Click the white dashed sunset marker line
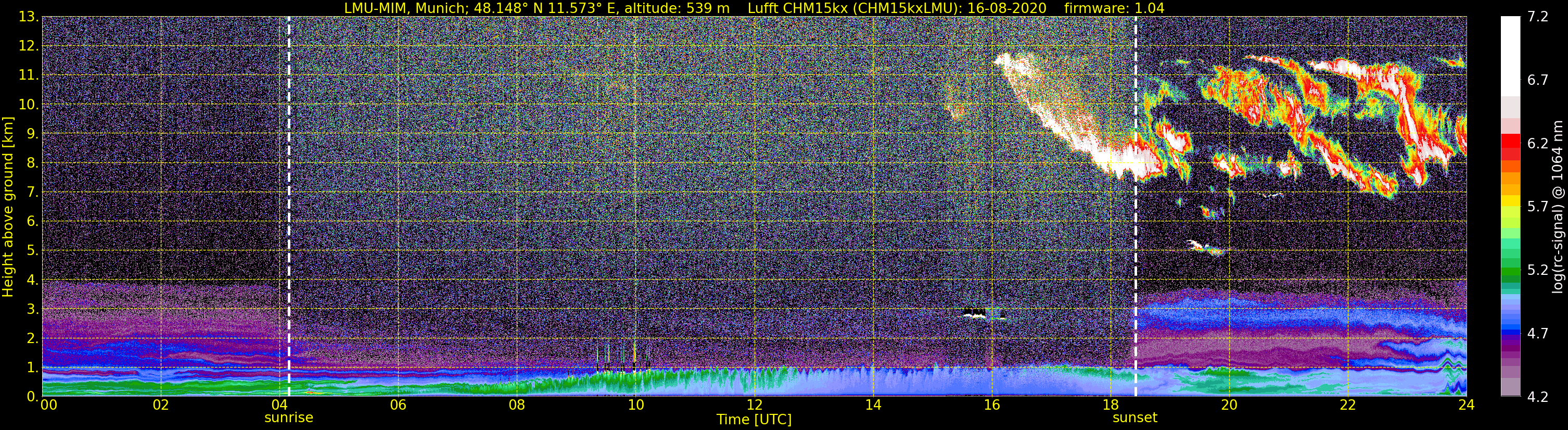Image resolution: width=1568 pixels, height=430 pixels. click(1135, 207)
